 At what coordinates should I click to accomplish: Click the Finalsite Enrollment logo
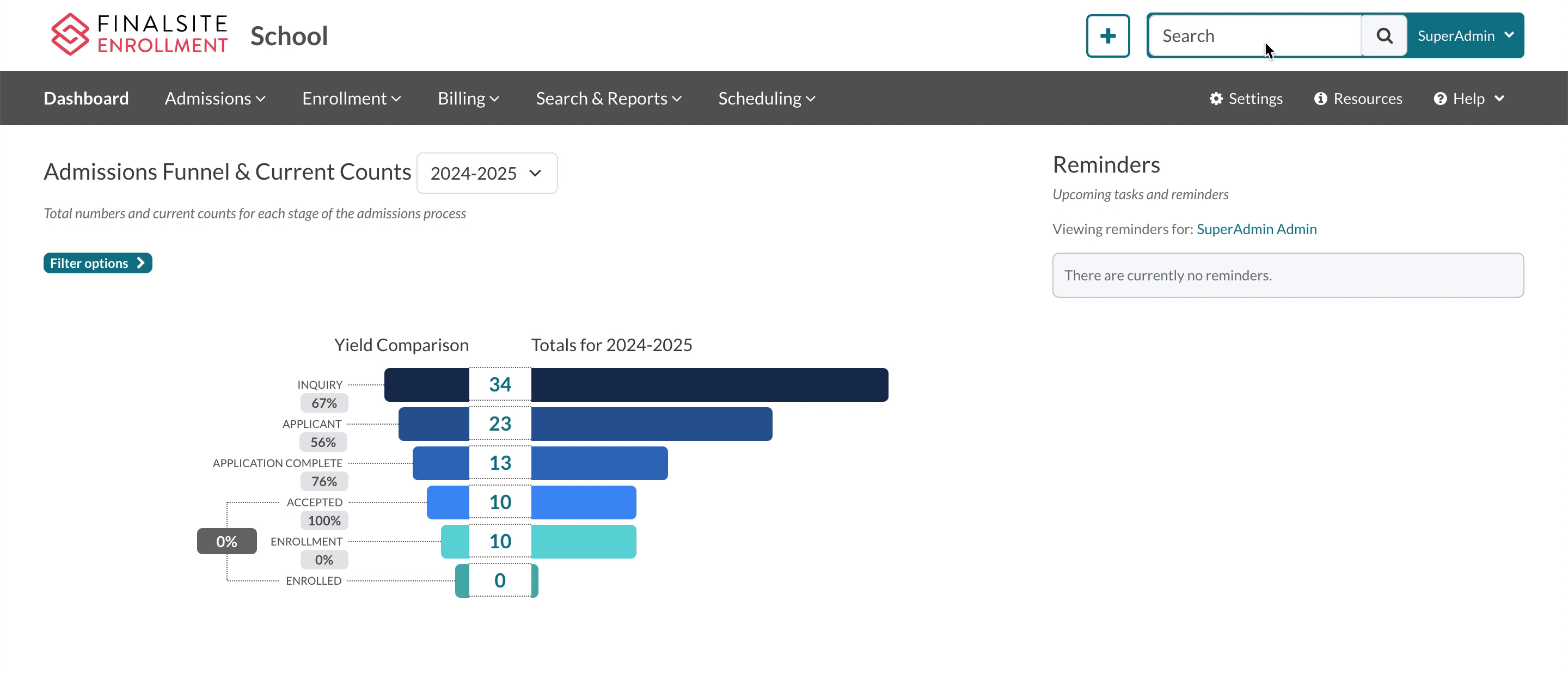(x=139, y=35)
